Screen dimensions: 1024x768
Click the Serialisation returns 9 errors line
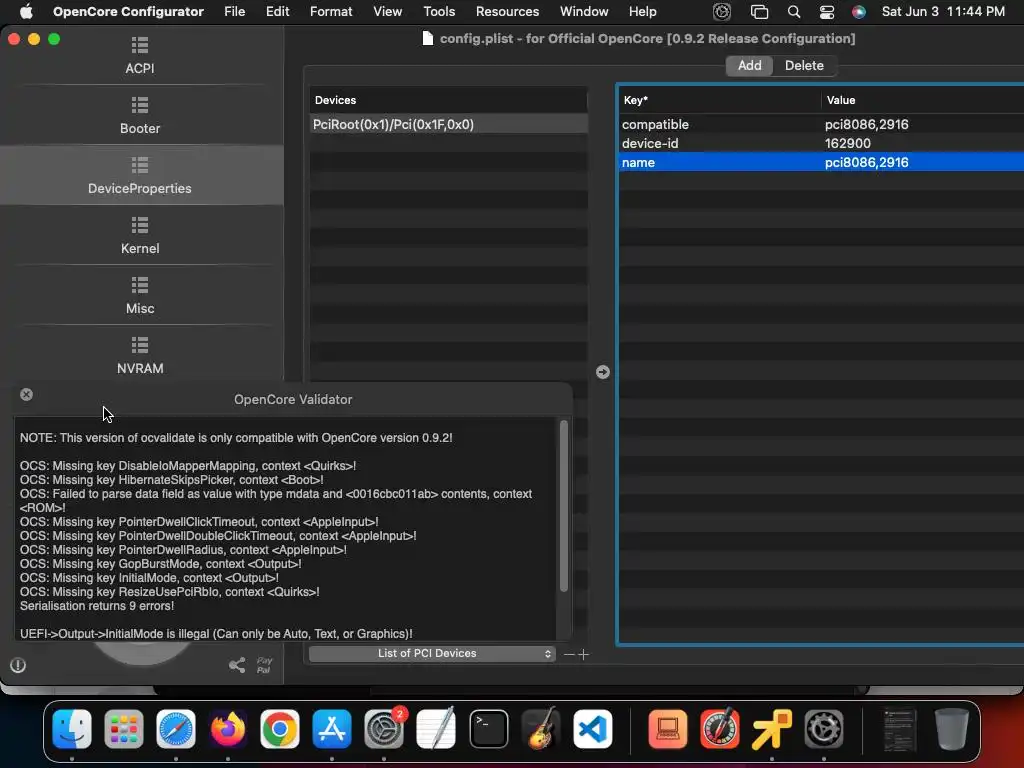coord(97,605)
